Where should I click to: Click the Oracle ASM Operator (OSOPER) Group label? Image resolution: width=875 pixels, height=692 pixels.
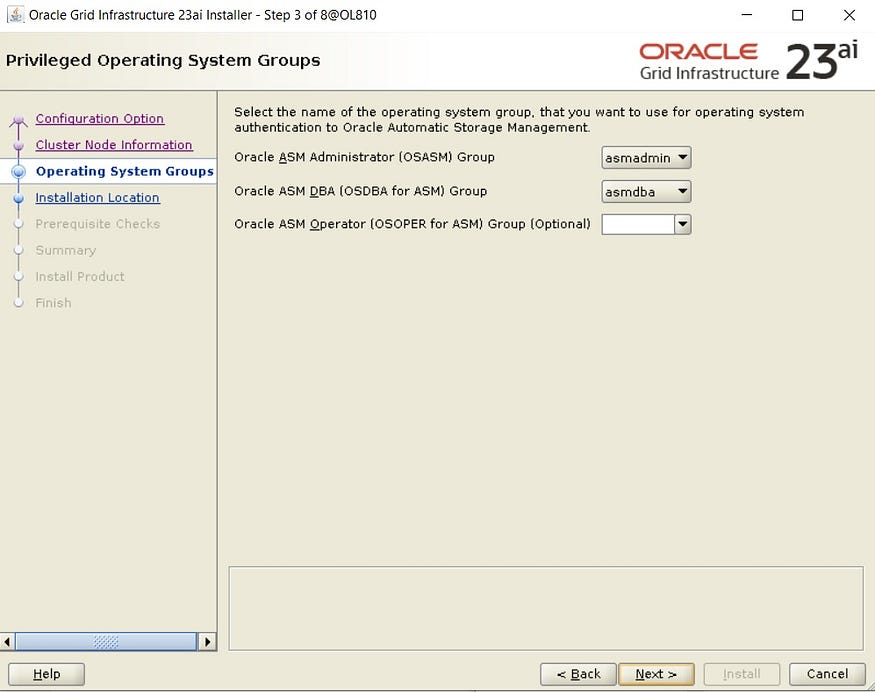click(412, 224)
